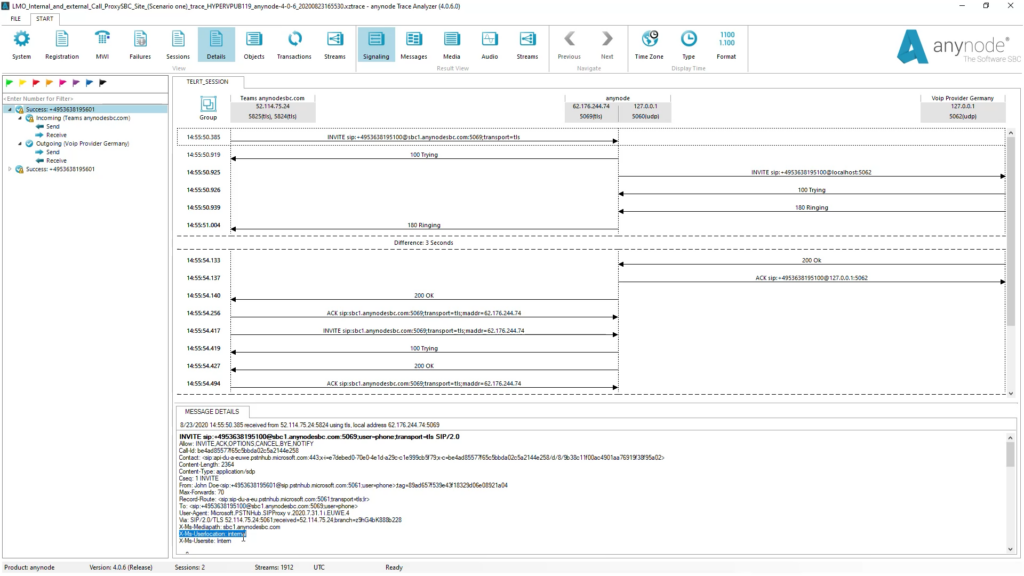This screenshot has width=1024, height=576.
Task: Toggle the black flag filter
Action: tap(103, 83)
